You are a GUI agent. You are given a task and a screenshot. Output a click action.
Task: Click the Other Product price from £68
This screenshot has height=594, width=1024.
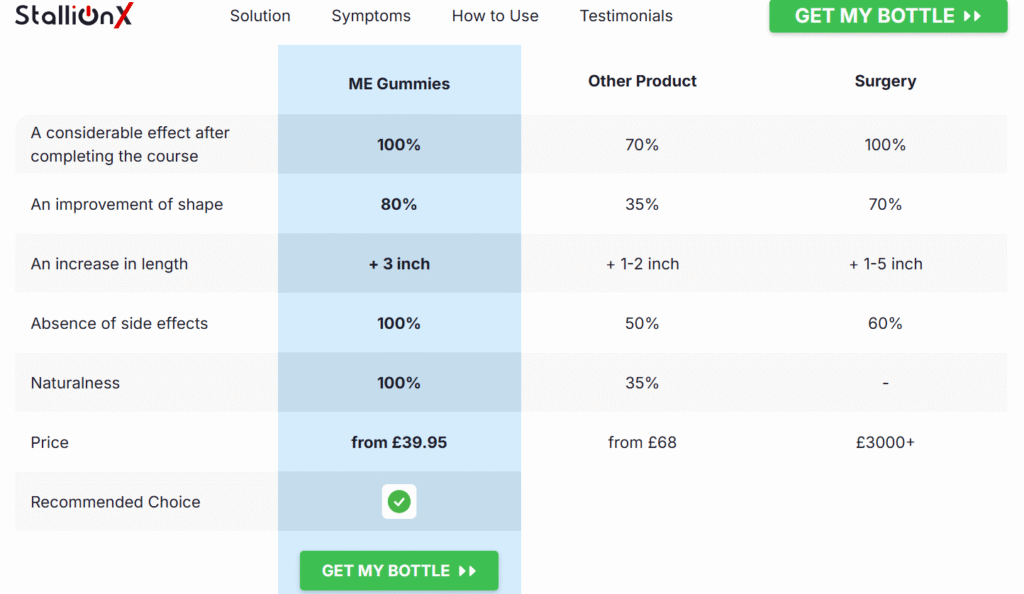pos(642,442)
